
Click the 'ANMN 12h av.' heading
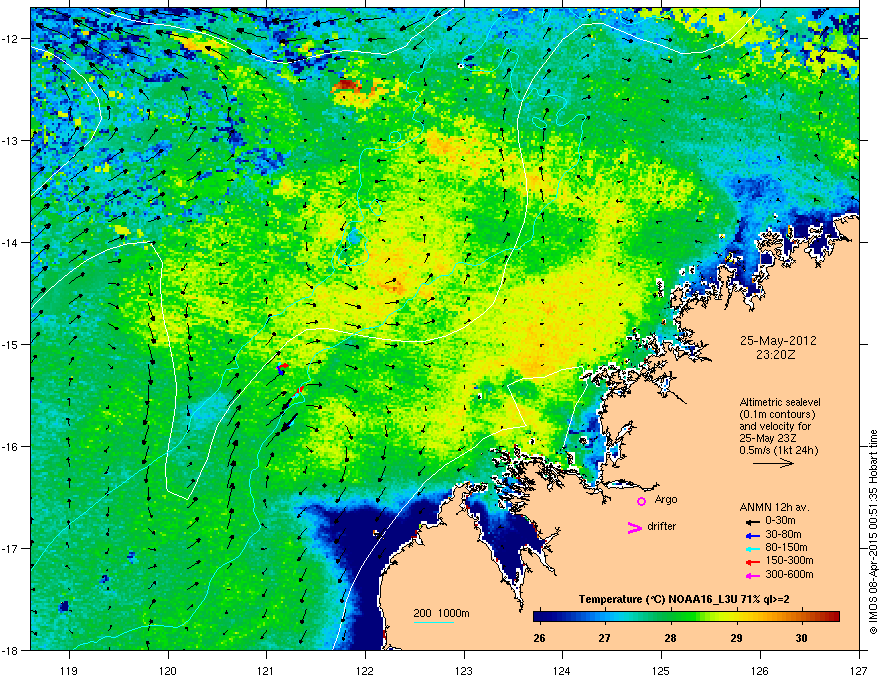[774, 507]
